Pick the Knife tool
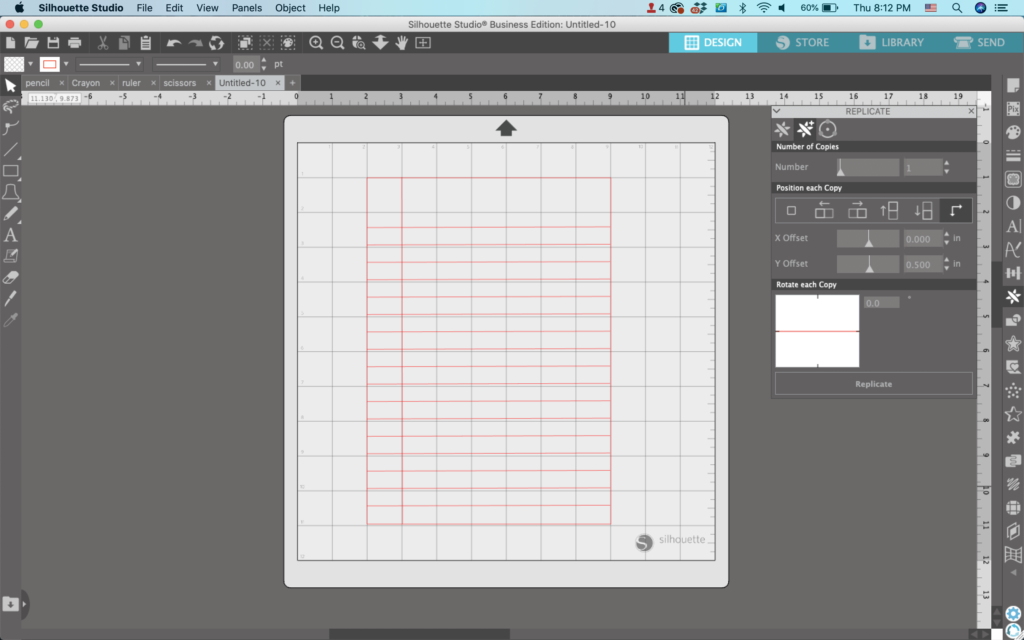The height and width of the screenshot is (640, 1024). (10, 298)
